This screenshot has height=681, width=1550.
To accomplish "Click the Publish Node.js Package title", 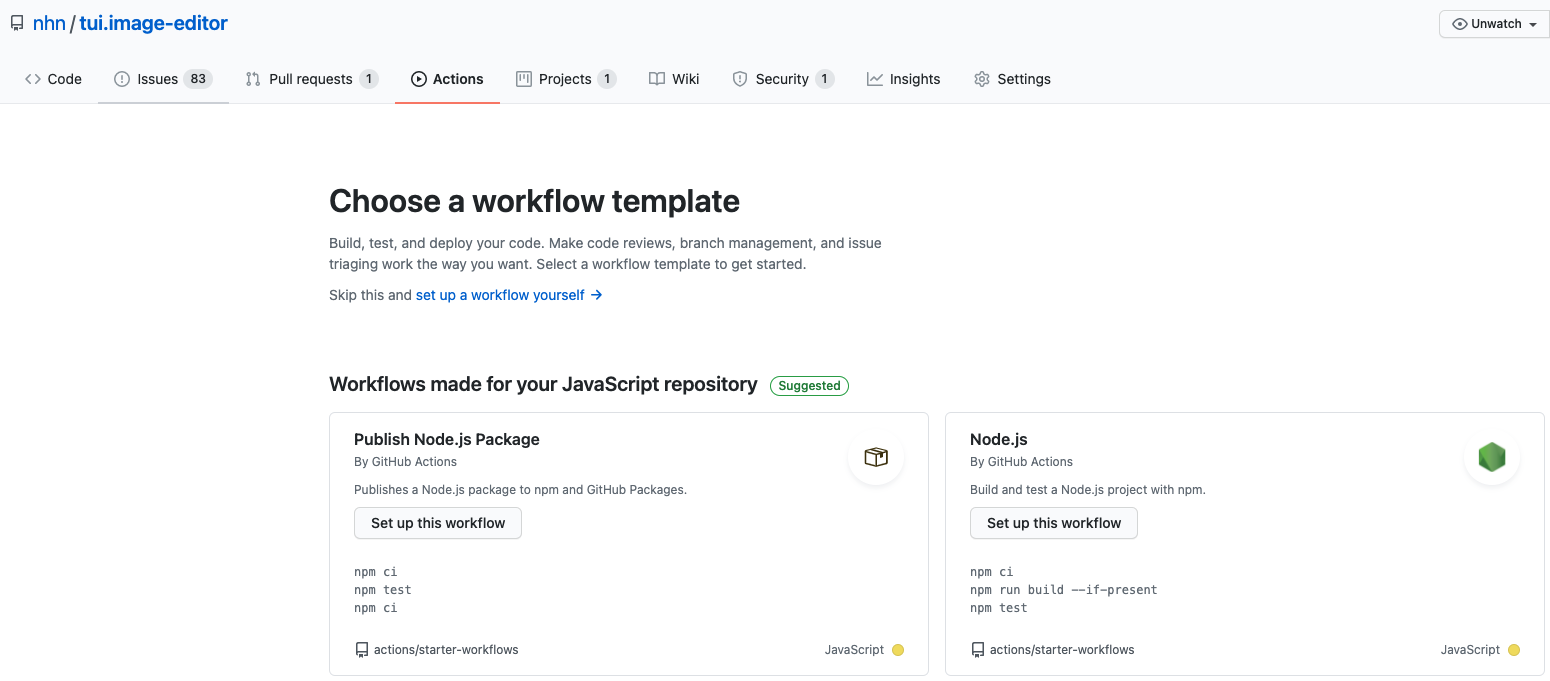I will click(447, 439).
